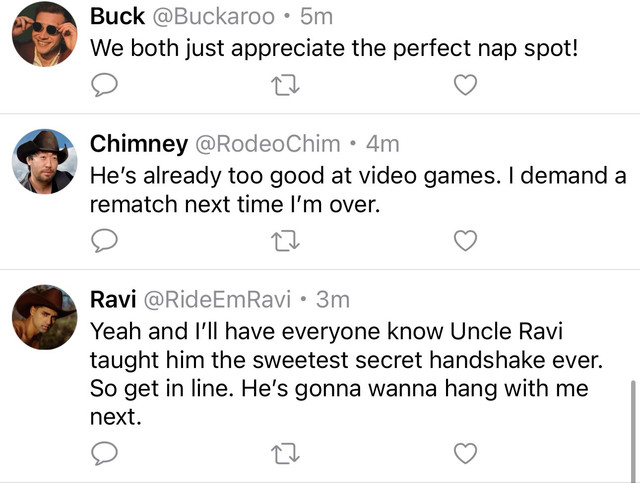640x483 pixels.
Task: Retweet Buck's nap spot tweet
Action: (x=285, y=85)
